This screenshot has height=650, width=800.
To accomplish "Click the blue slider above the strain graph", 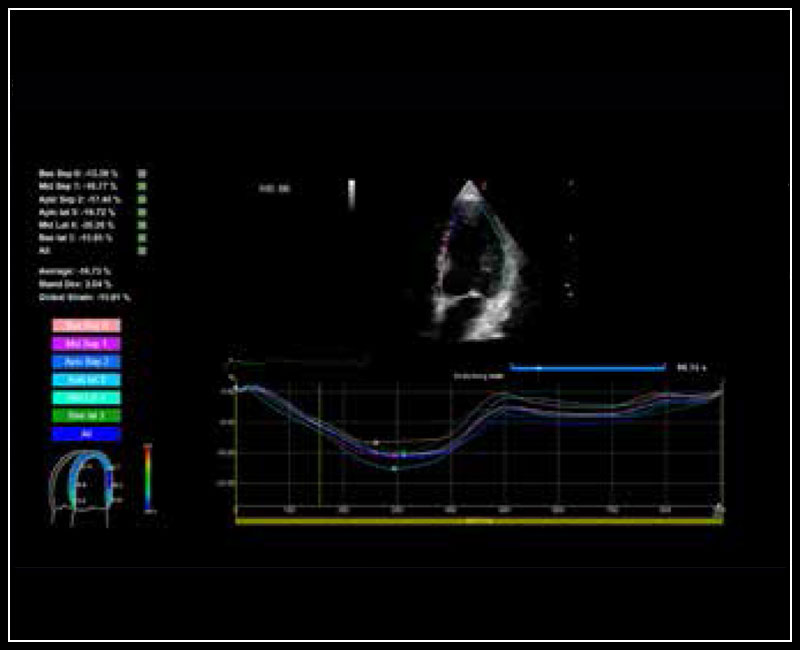I will (587, 367).
